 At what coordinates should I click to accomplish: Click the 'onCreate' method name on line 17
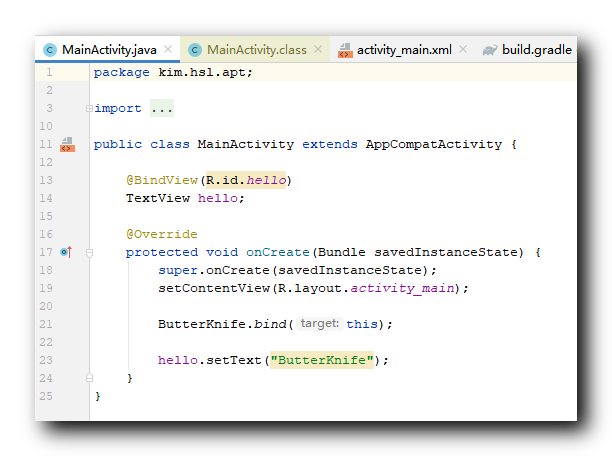click(278, 252)
